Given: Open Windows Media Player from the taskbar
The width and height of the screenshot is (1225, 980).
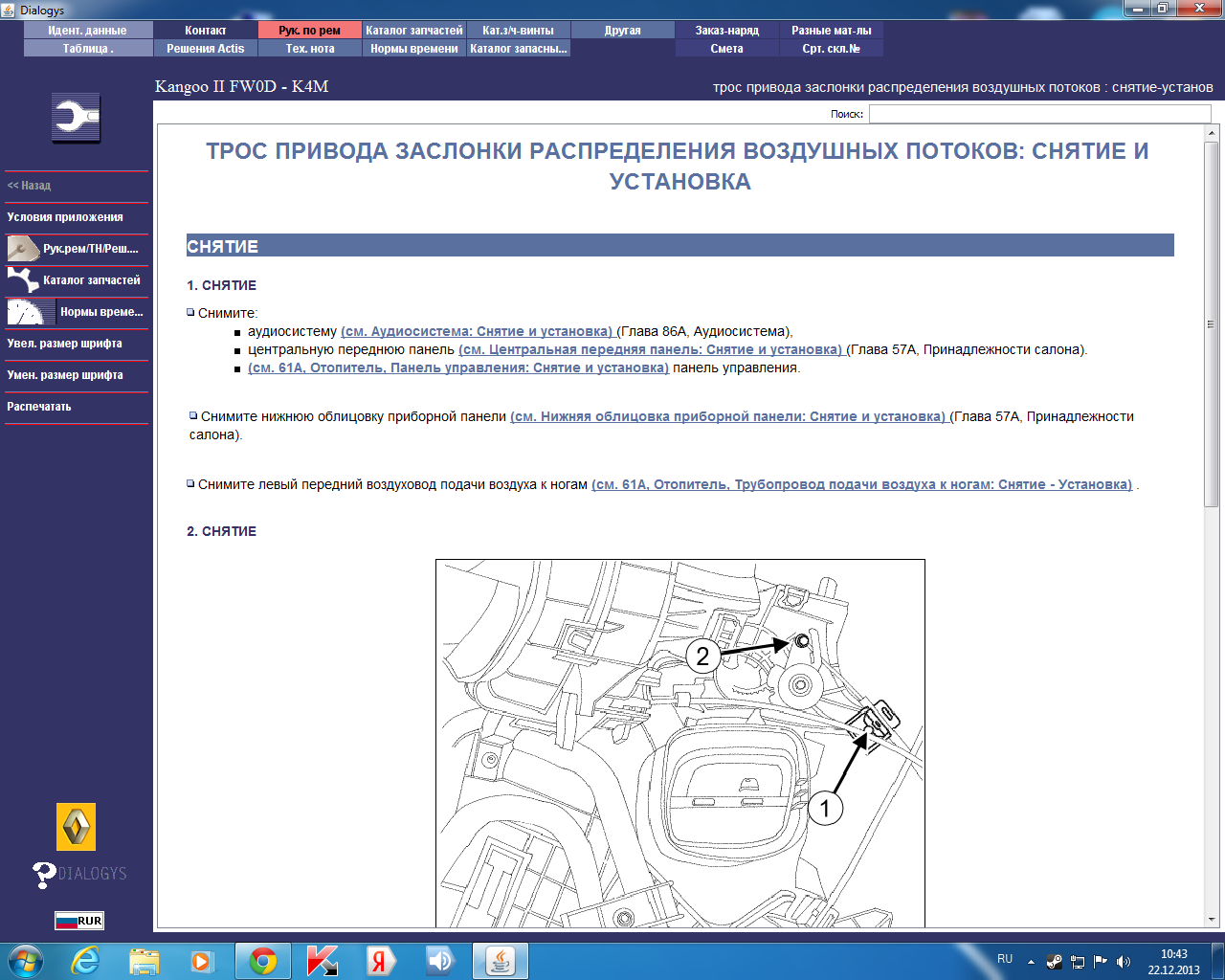Looking at the screenshot, I should 202,961.
